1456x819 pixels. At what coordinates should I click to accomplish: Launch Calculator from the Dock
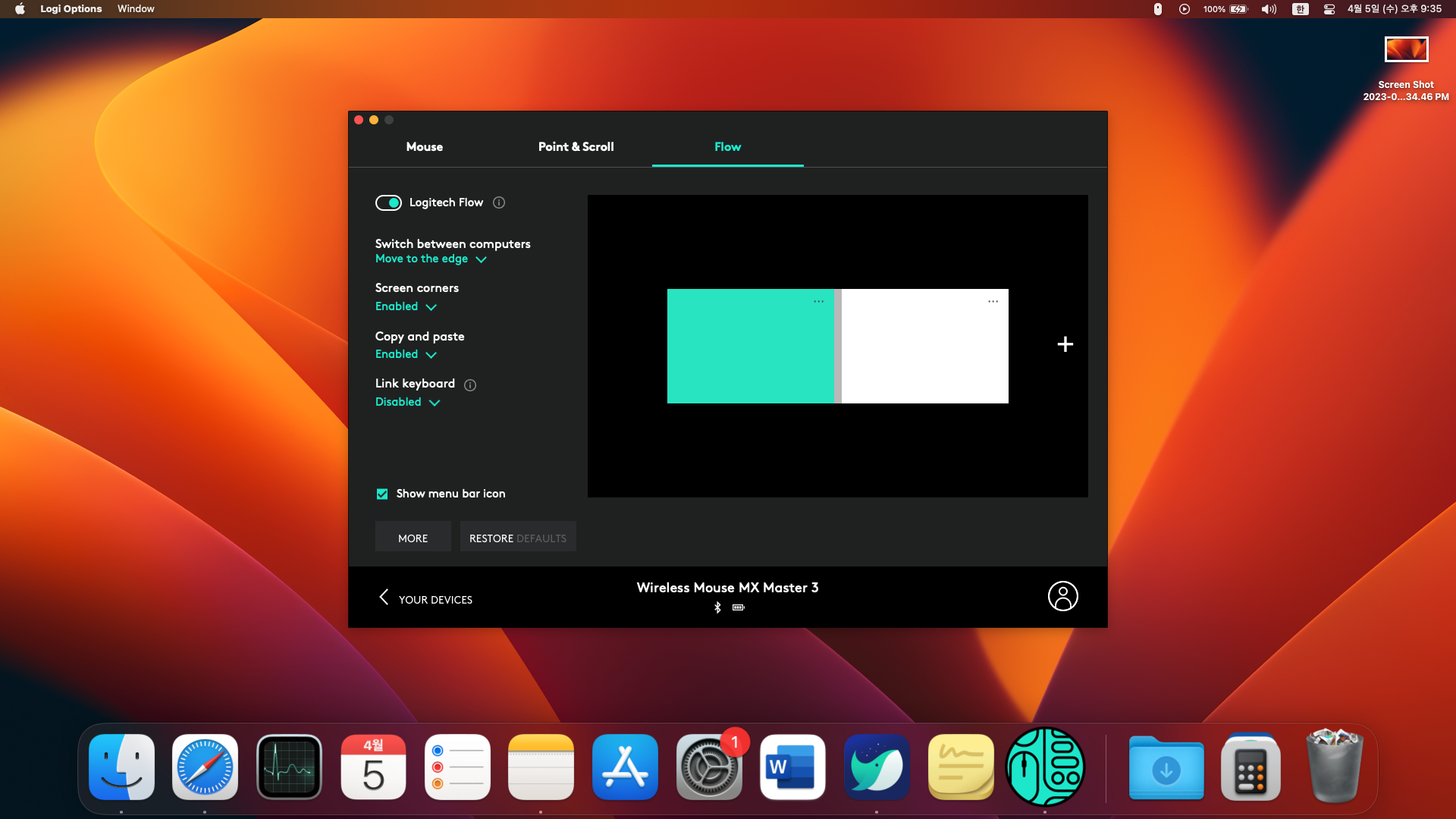pos(1250,767)
